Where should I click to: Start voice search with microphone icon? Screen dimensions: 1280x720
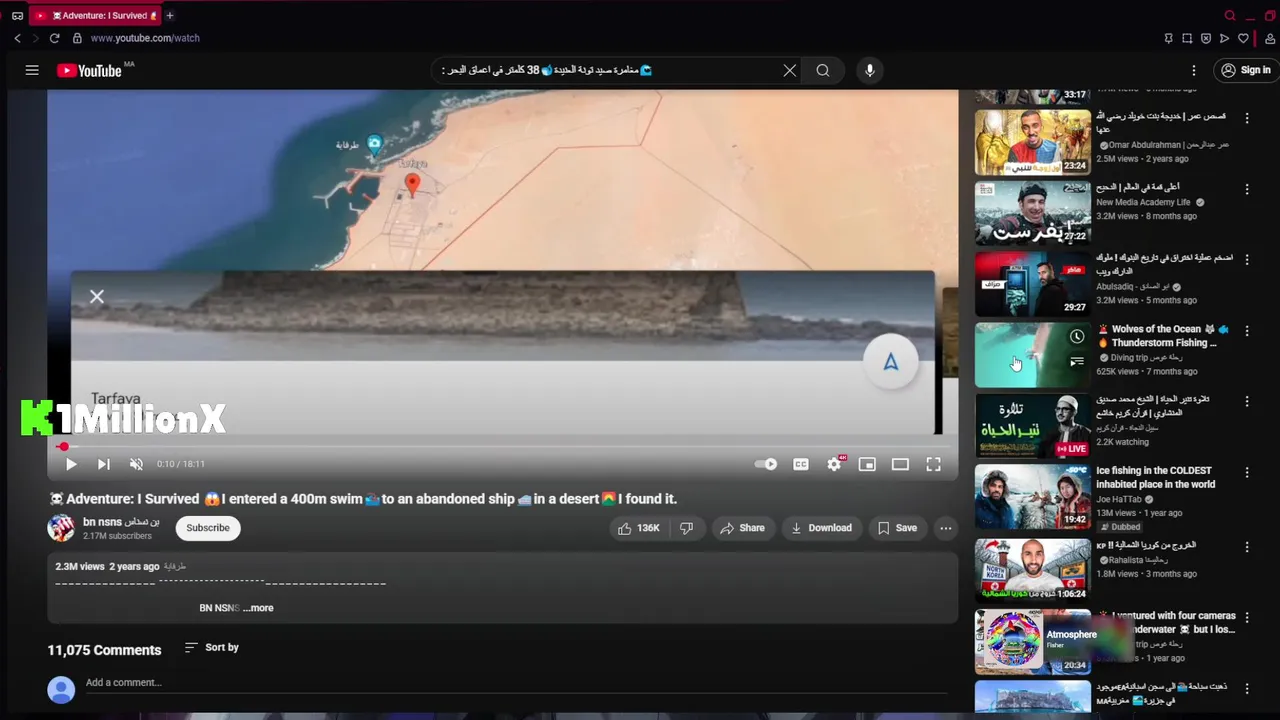tap(870, 70)
